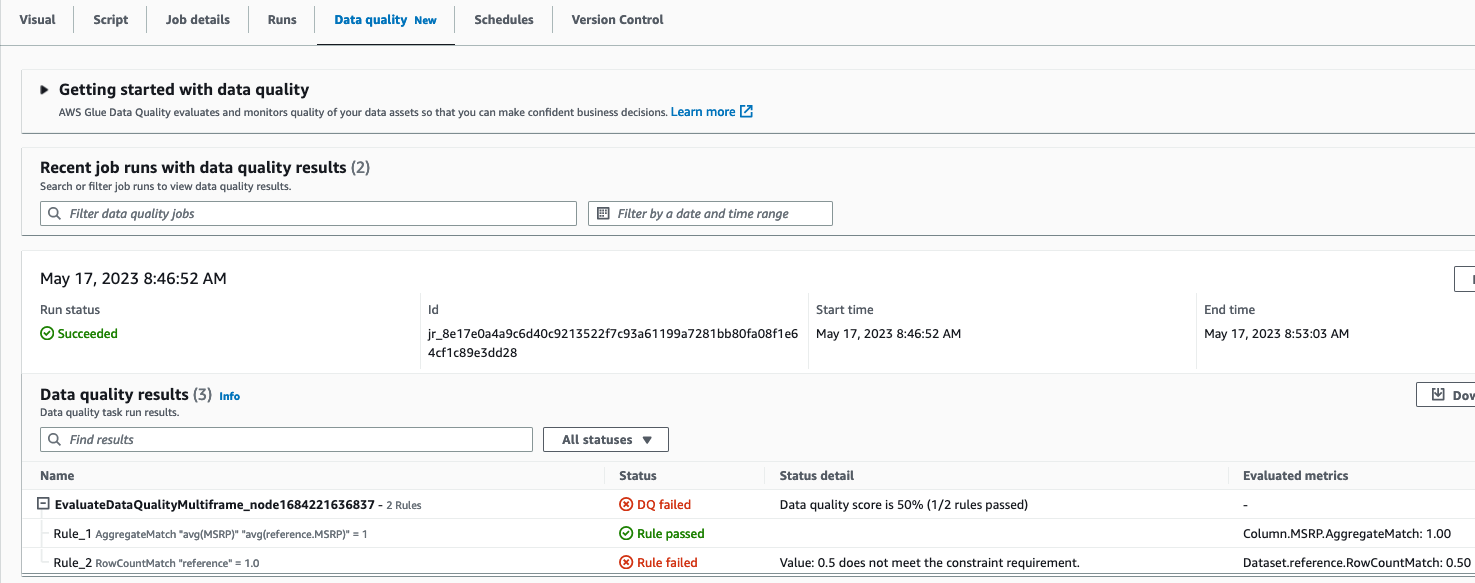Viewport: 1475px width, 583px height.
Task: Select the Schedules tab
Action: click(503, 20)
